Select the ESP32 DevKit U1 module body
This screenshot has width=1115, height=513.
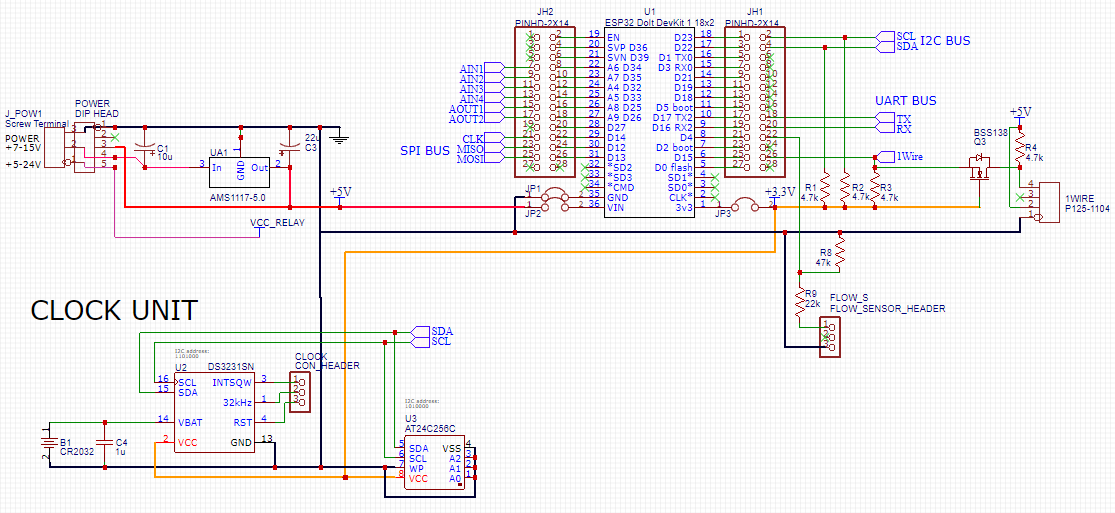coord(649,123)
